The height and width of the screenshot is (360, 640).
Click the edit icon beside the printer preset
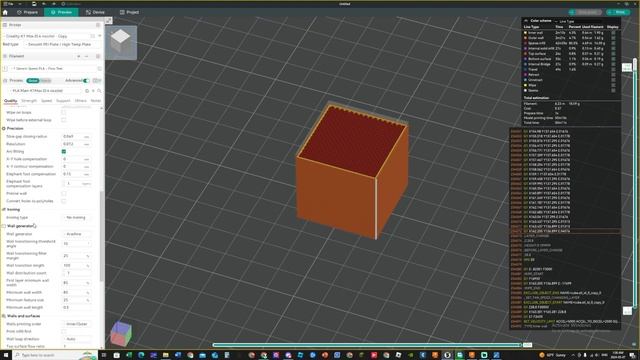100,36
